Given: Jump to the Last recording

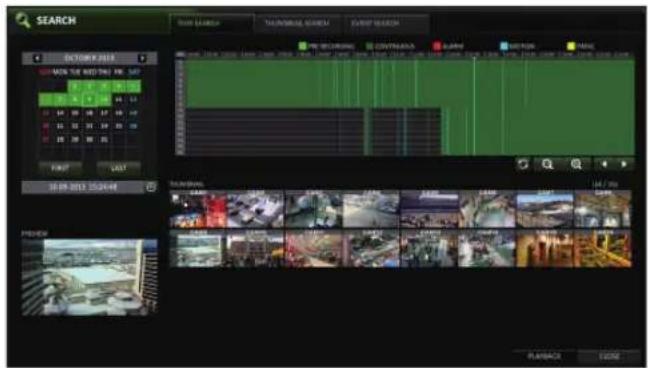Looking at the screenshot, I should pos(119,168).
